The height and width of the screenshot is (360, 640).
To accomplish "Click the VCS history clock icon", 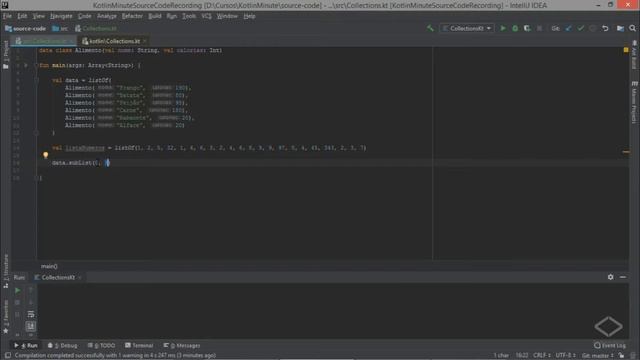I will click(x=593, y=28).
